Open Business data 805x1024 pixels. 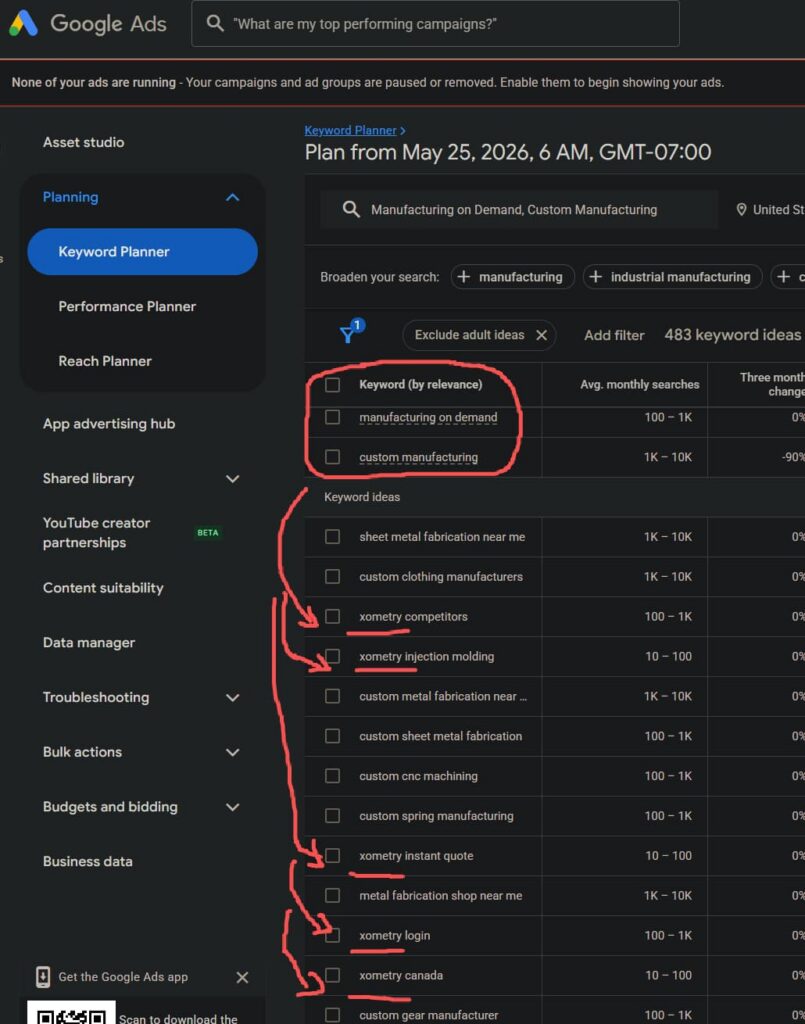[87, 861]
